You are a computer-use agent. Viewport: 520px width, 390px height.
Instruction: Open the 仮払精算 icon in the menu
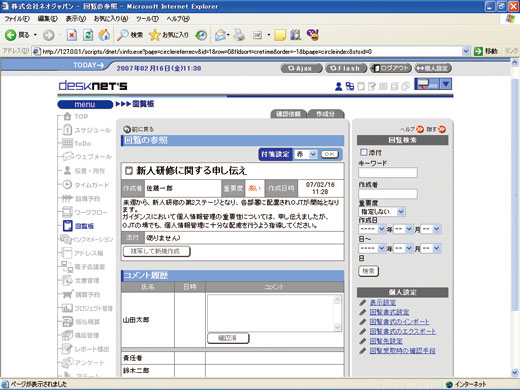68,321
